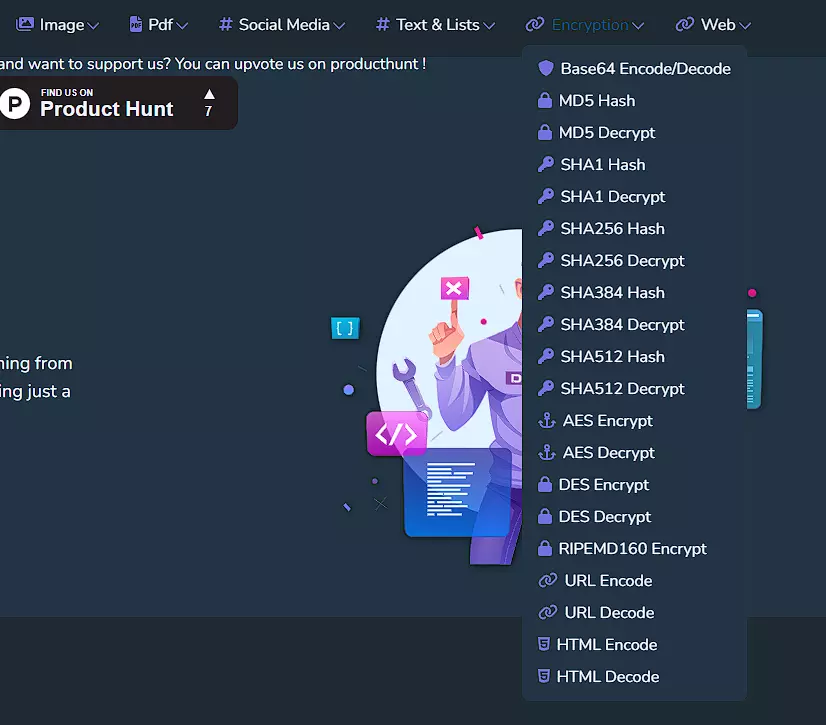Open the Pdf tools dropdown
Screen dimensions: 826x725
click(x=158, y=24)
